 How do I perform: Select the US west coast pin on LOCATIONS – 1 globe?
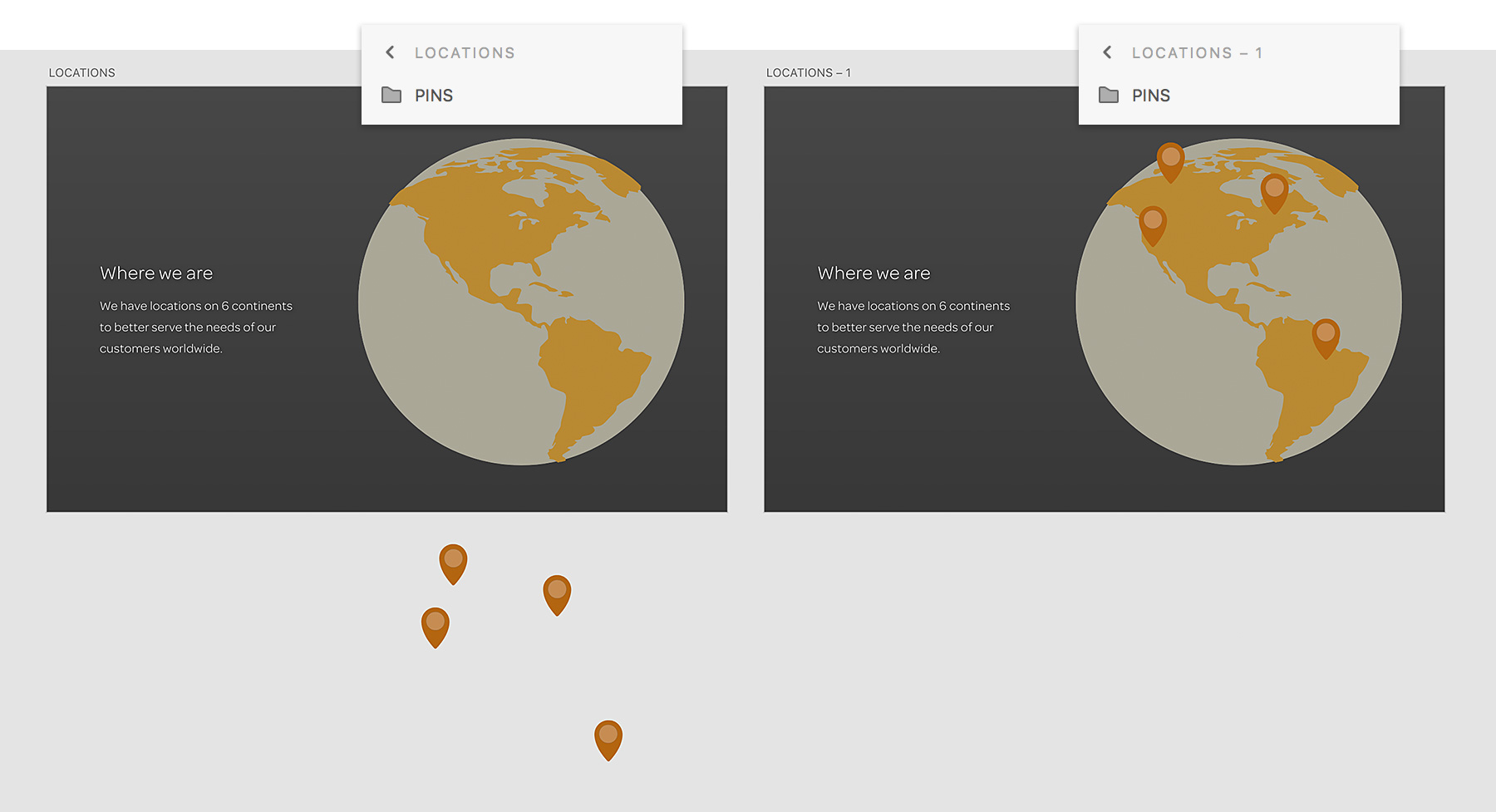pos(1153,226)
